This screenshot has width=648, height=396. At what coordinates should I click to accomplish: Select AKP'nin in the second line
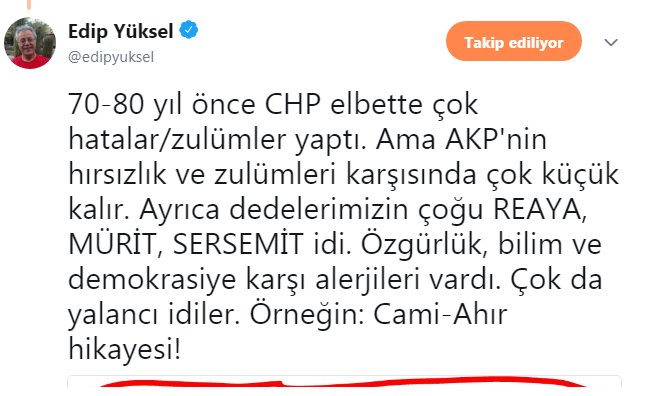coord(496,139)
